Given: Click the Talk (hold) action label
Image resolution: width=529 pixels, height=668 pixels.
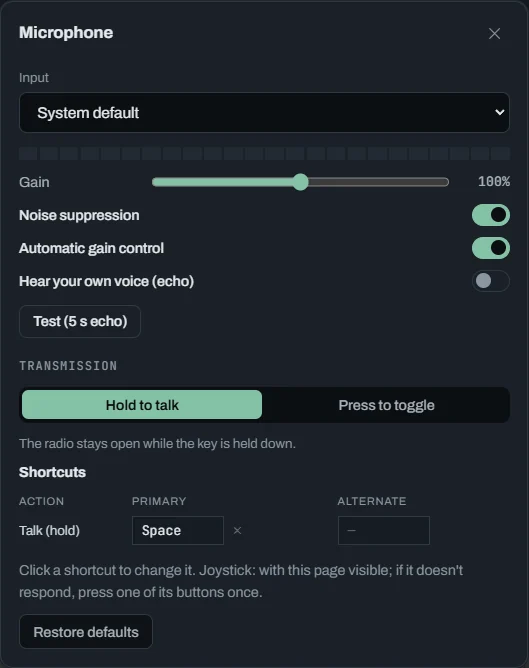Looking at the screenshot, I should (x=49, y=530).
